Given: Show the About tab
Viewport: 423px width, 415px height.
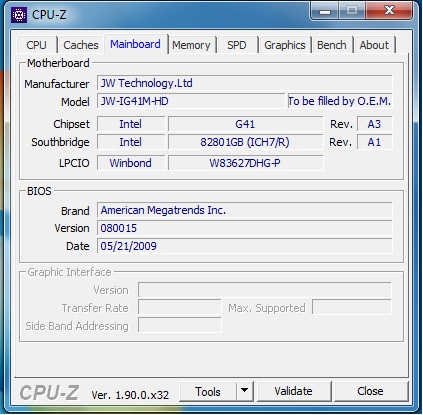Looking at the screenshot, I should pos(374,45).
